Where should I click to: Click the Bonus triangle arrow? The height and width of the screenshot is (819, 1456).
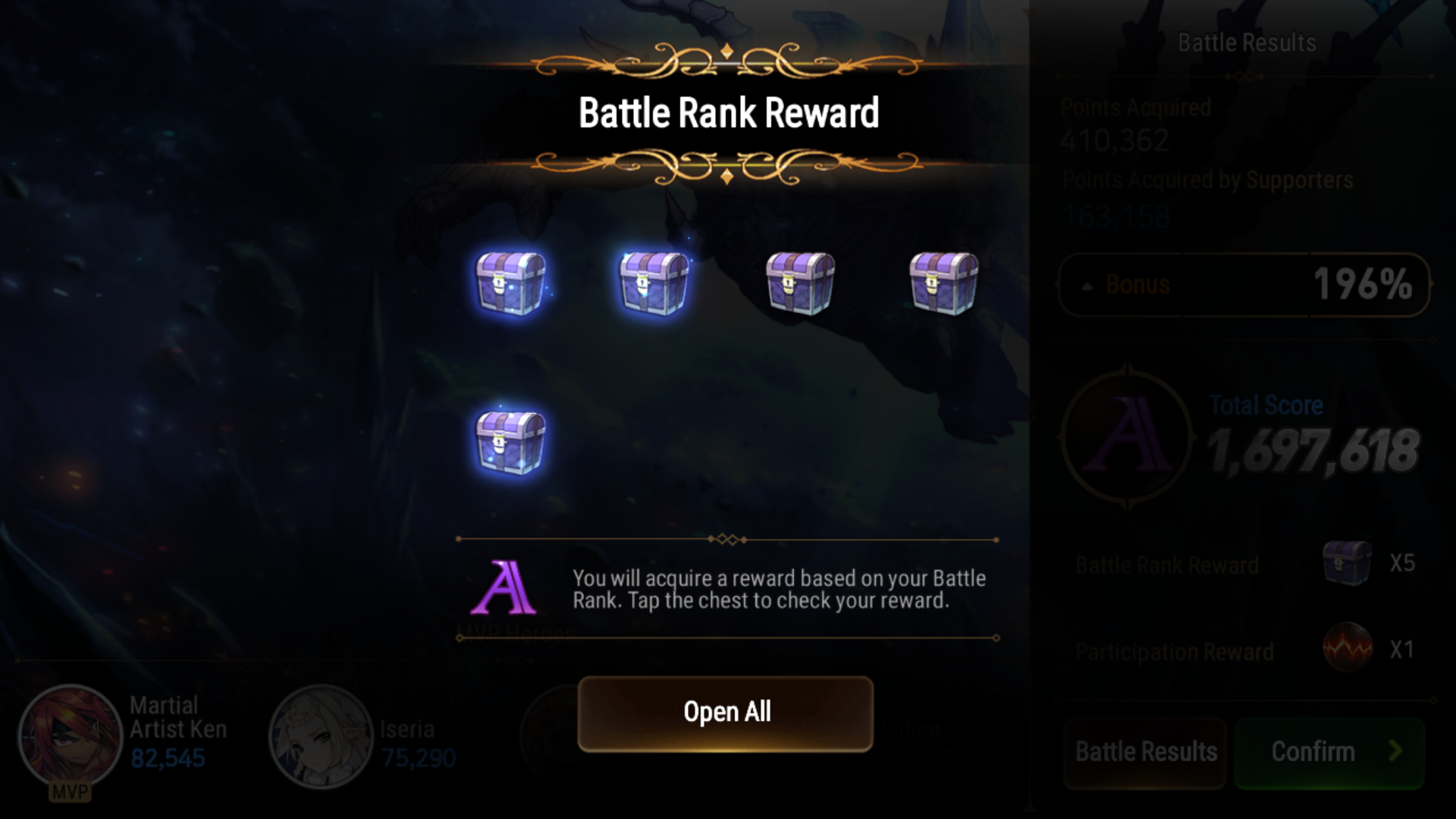click(1087, 286)
